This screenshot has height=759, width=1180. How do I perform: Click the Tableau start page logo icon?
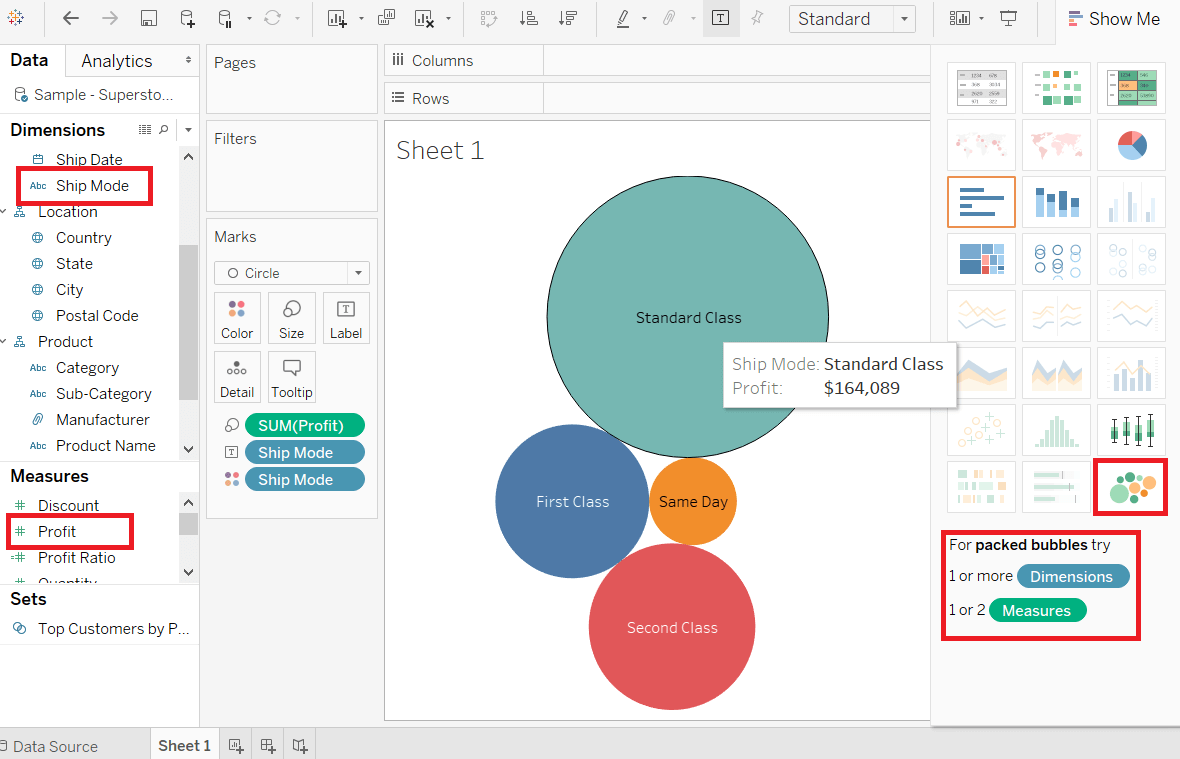pos(15,17)
